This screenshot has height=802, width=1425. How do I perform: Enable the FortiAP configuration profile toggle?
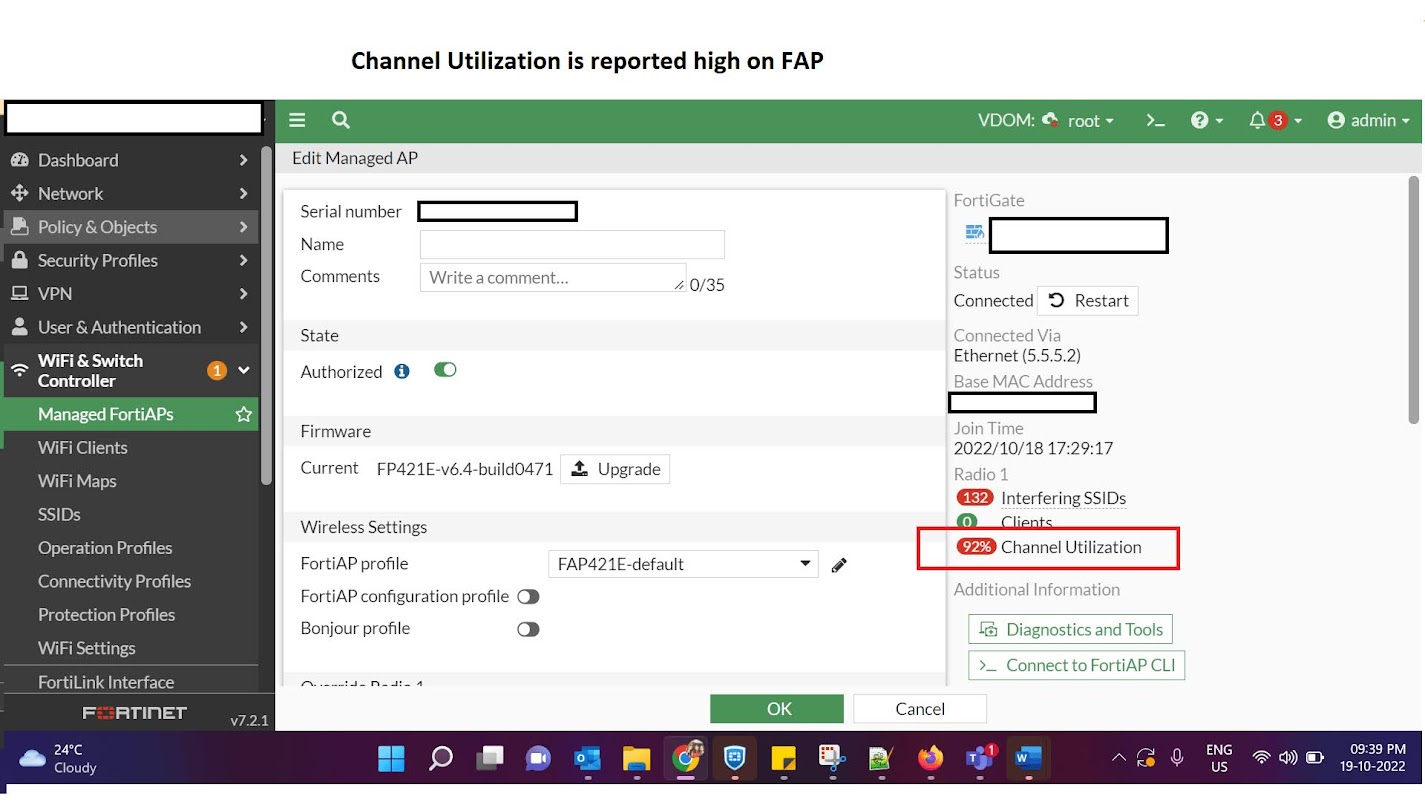(x=528, y=597)
